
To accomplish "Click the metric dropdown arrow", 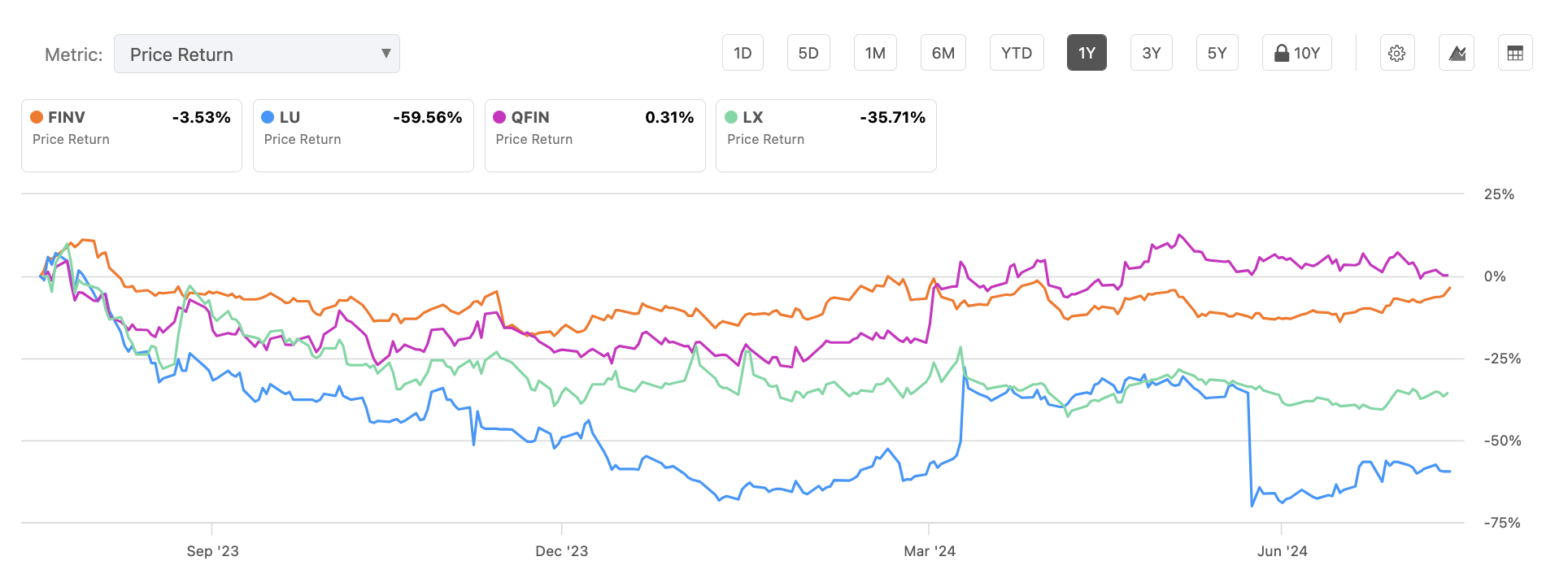I will [385, 54].
